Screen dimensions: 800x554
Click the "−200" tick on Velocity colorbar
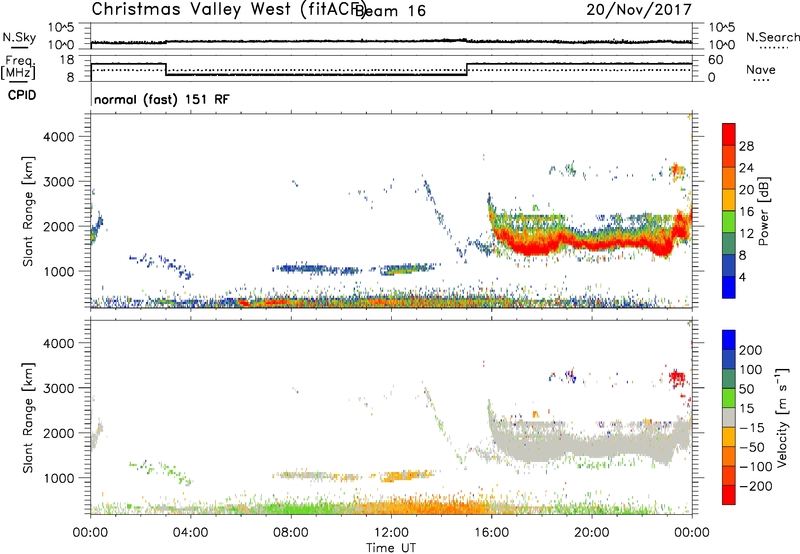[756, 486]
